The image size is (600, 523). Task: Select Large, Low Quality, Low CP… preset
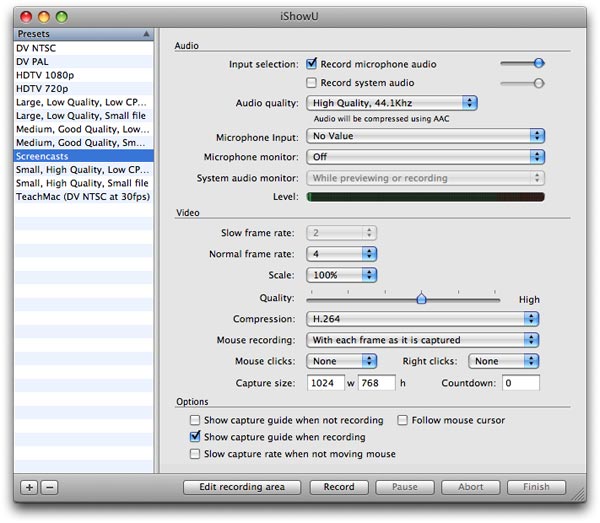(83, 102)
